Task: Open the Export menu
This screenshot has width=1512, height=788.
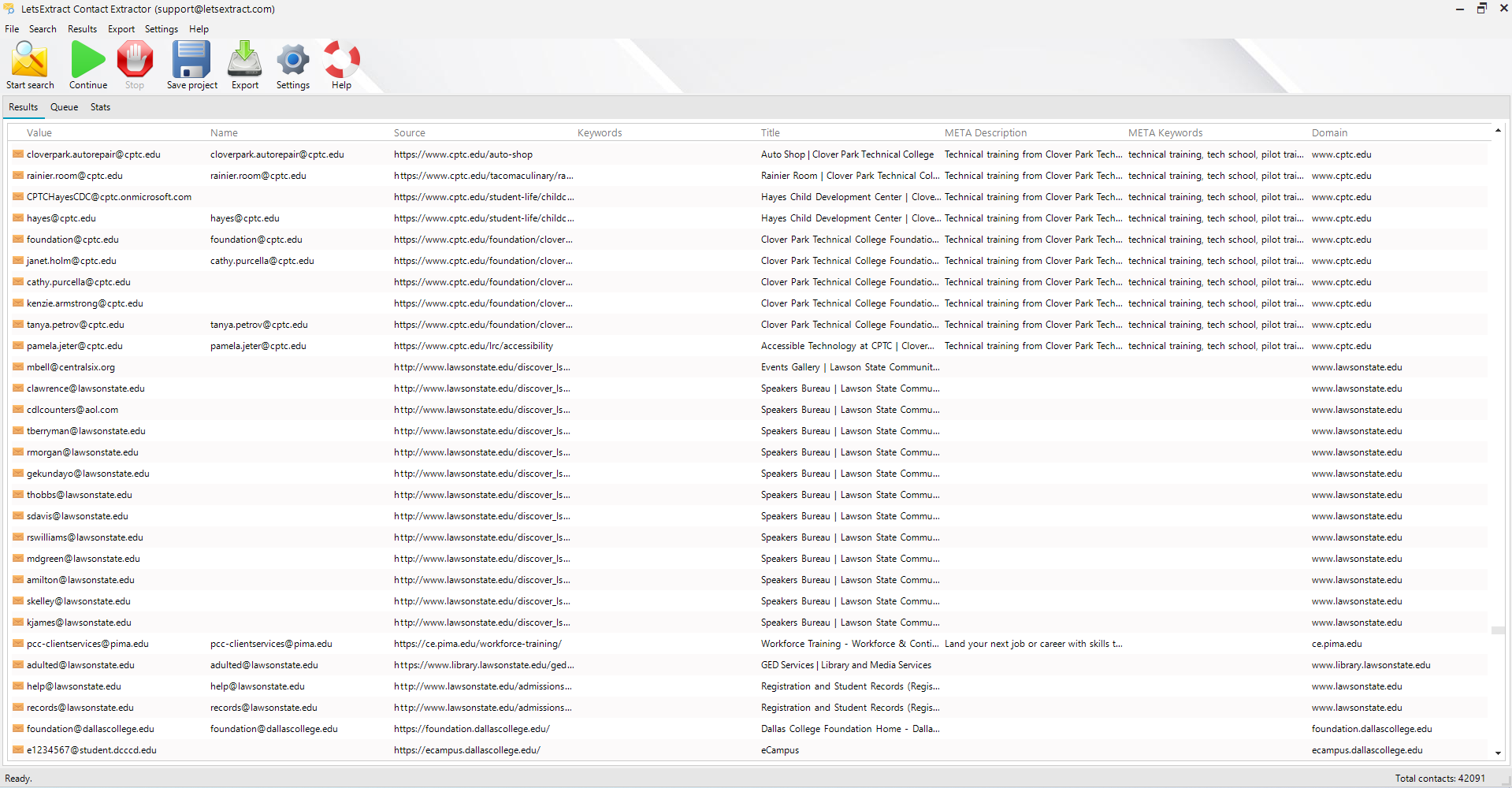Action: click(121, 29)
